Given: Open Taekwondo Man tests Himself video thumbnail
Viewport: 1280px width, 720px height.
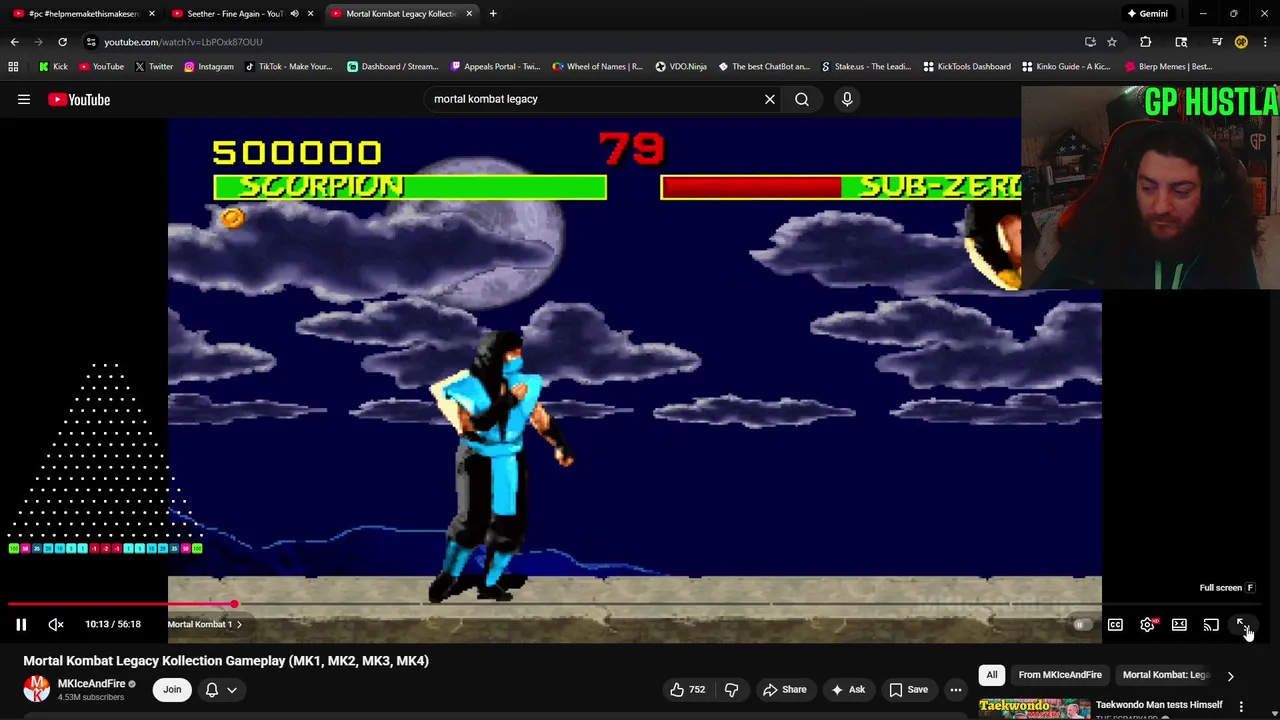Looking at the screenshot, I should 1034,708.
